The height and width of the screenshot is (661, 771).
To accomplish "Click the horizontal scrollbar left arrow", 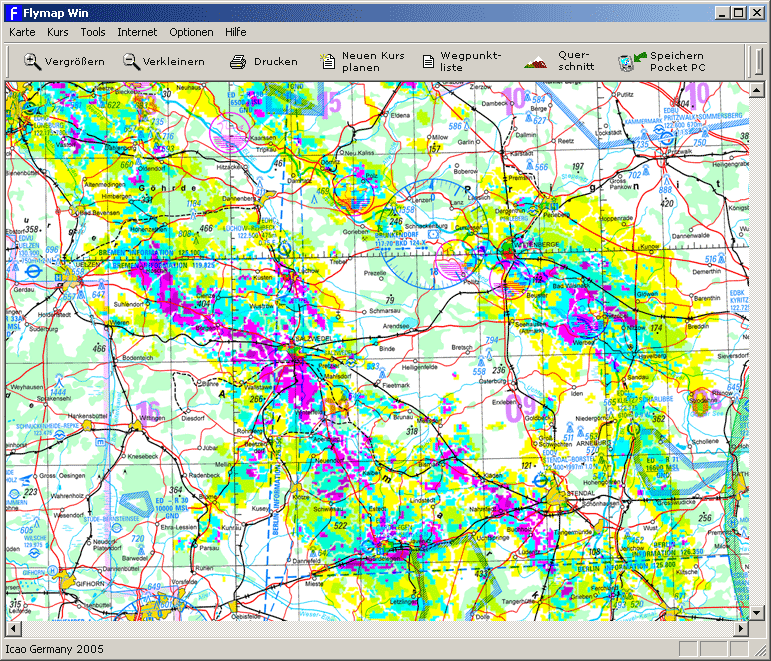I will click(x=13, y=628).
